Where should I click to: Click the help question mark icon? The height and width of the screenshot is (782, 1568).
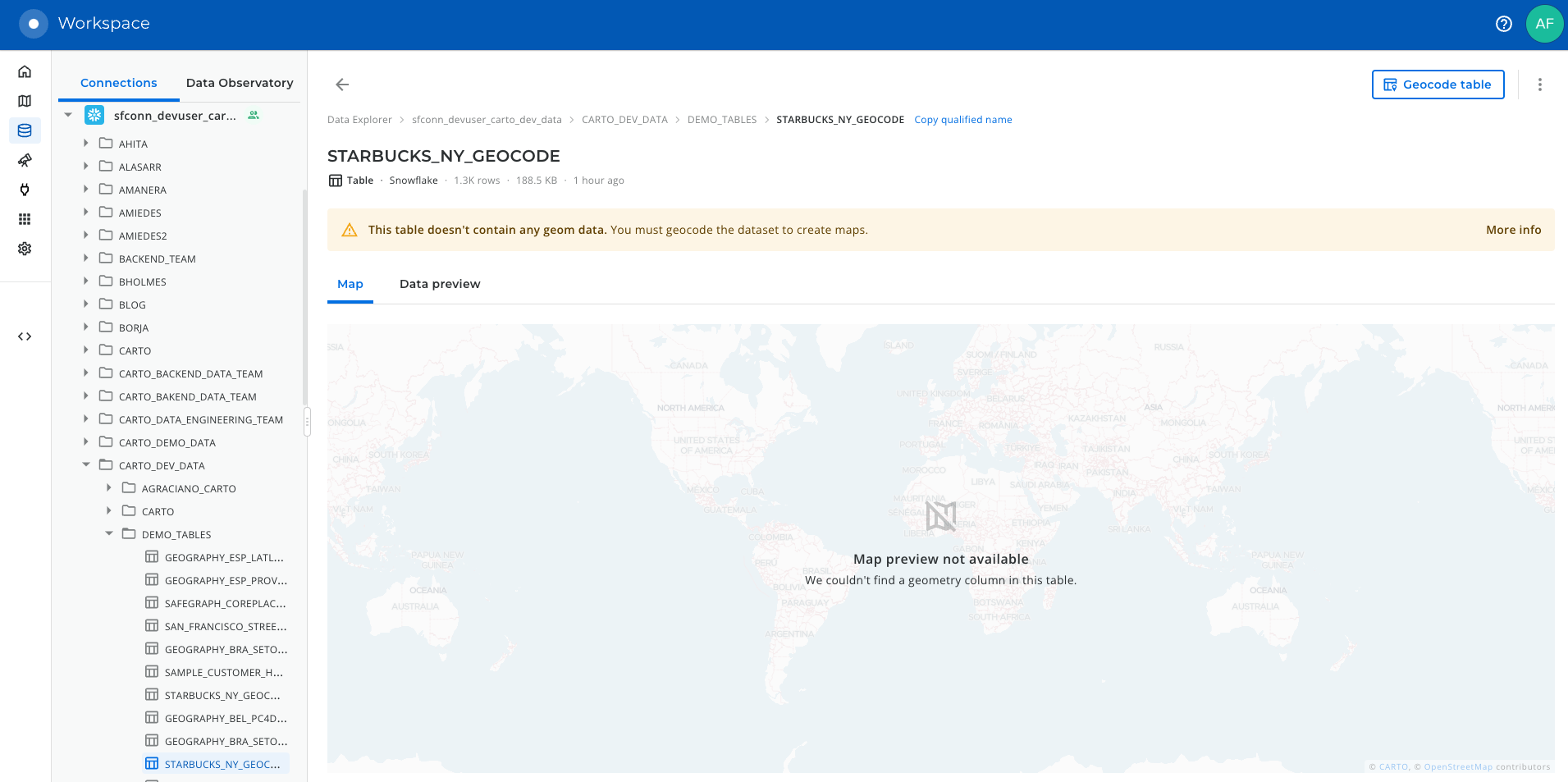(x=1504, y=24)
